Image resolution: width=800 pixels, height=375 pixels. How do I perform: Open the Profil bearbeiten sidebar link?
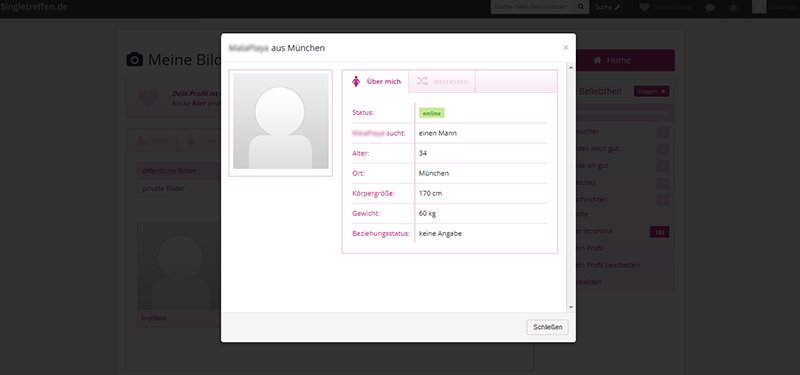pos(607,265)
